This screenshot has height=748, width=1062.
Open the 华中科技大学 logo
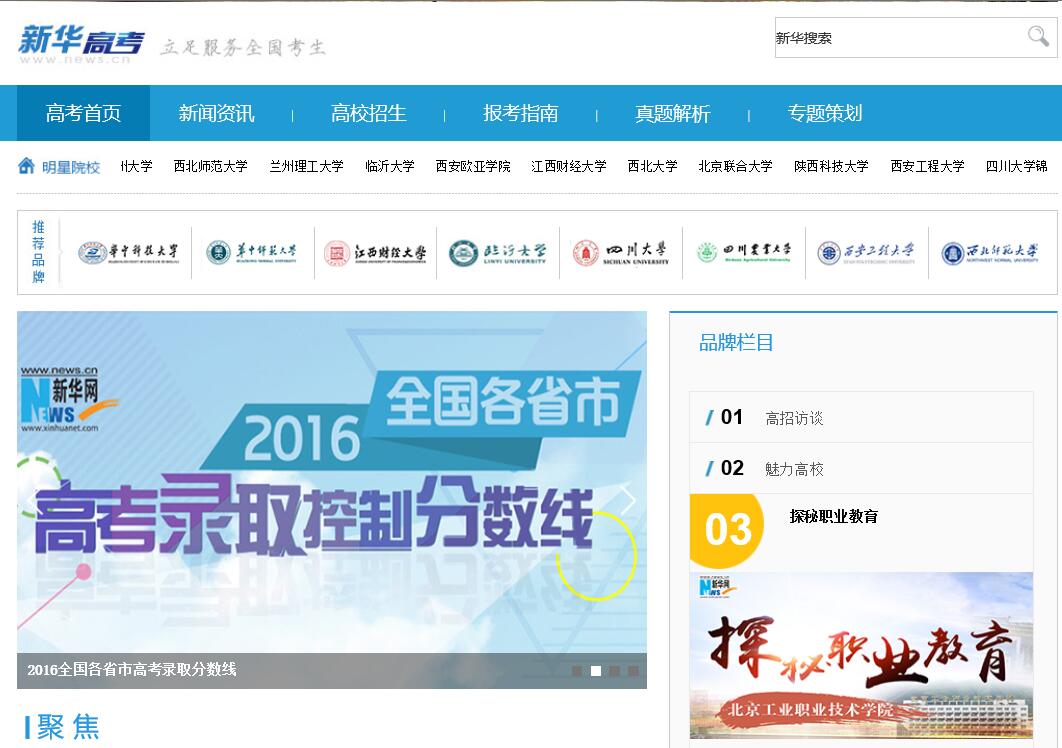click(129, 253)
